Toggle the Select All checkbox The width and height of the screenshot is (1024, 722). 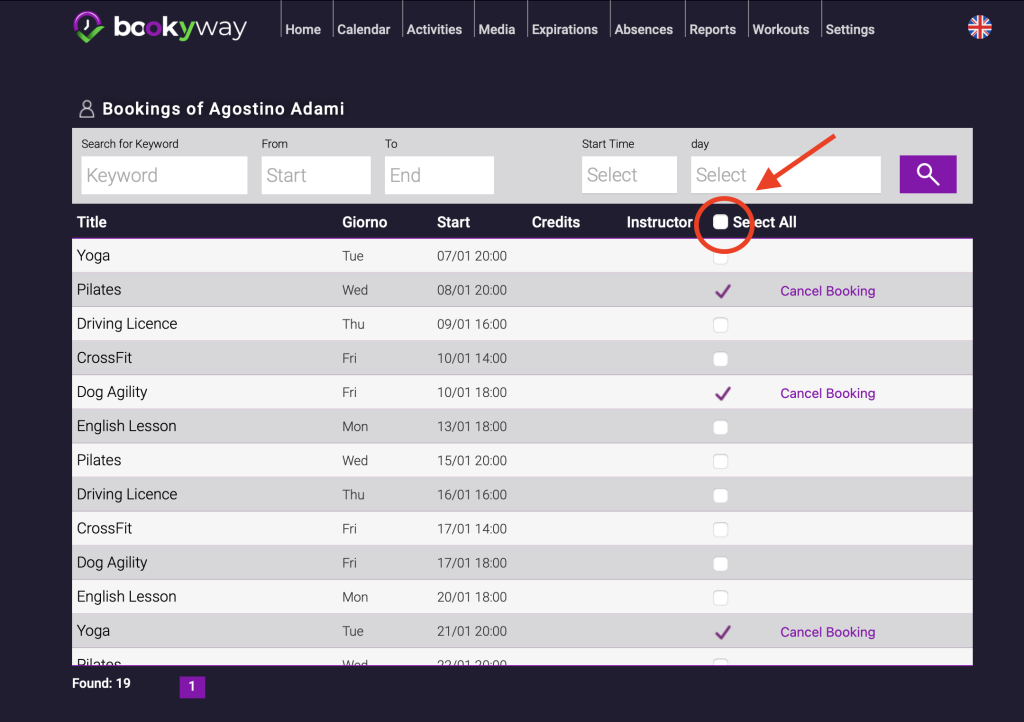pyautogui.click(x=720, y=222)
